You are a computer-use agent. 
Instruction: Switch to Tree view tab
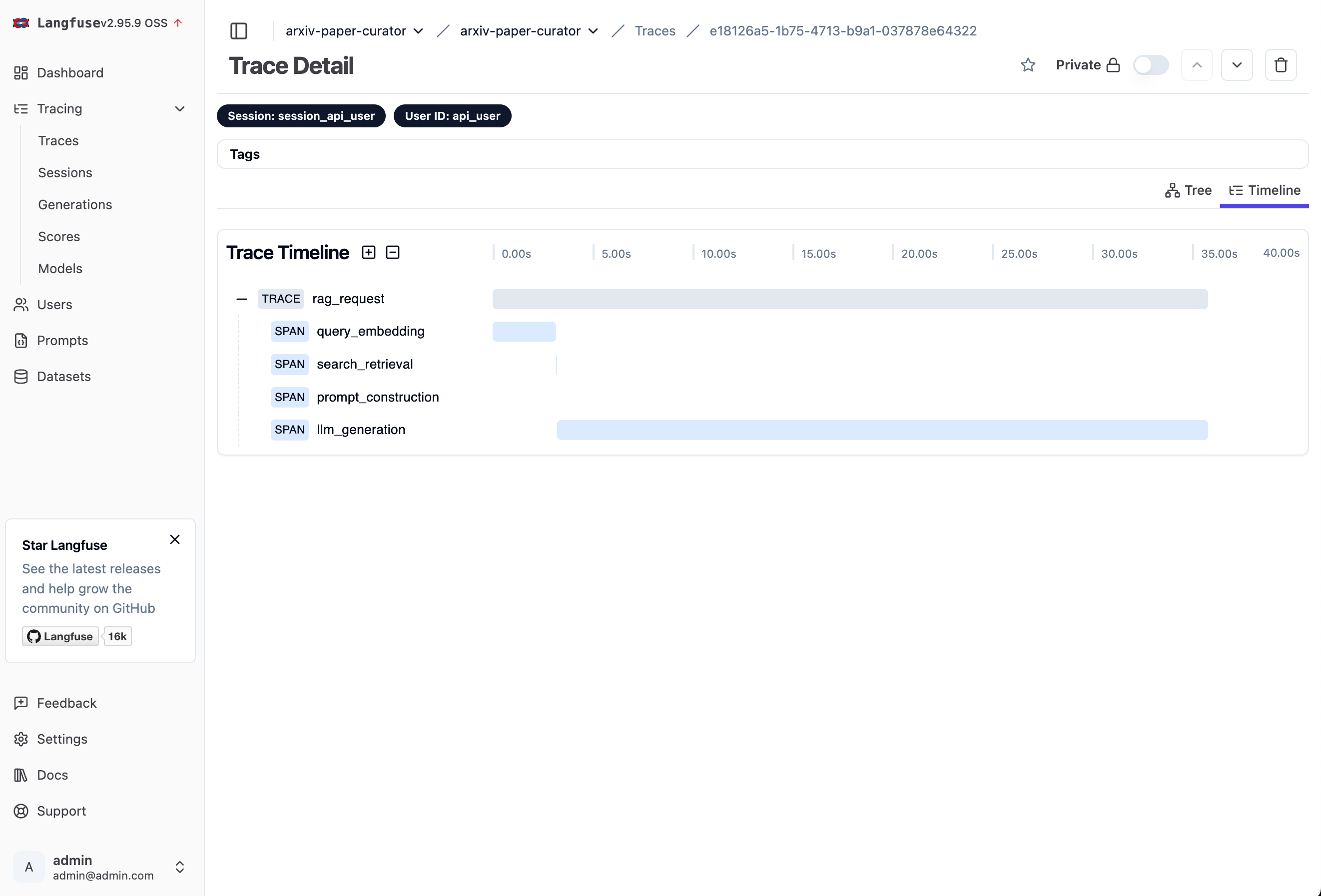[1188, 190]
